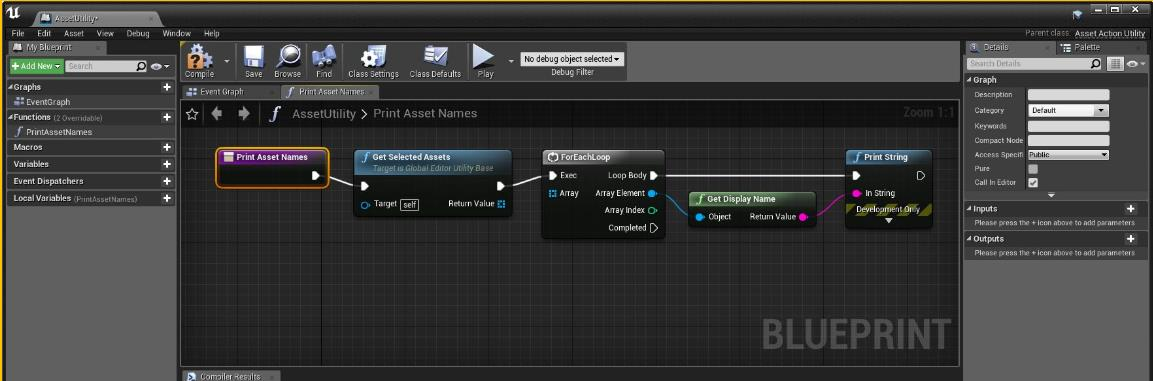Select PrintAssetNames function in list
1153x381 pixels.
[59, 132]
